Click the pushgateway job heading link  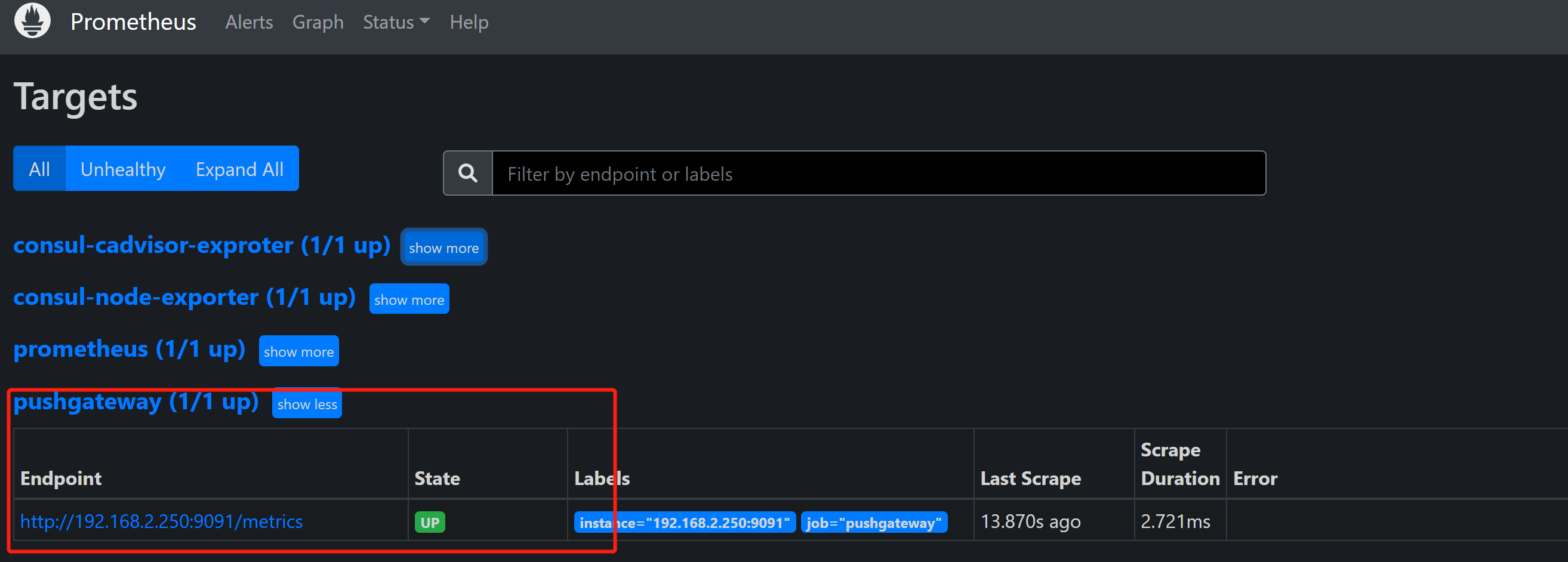click(x=135, y=402)
